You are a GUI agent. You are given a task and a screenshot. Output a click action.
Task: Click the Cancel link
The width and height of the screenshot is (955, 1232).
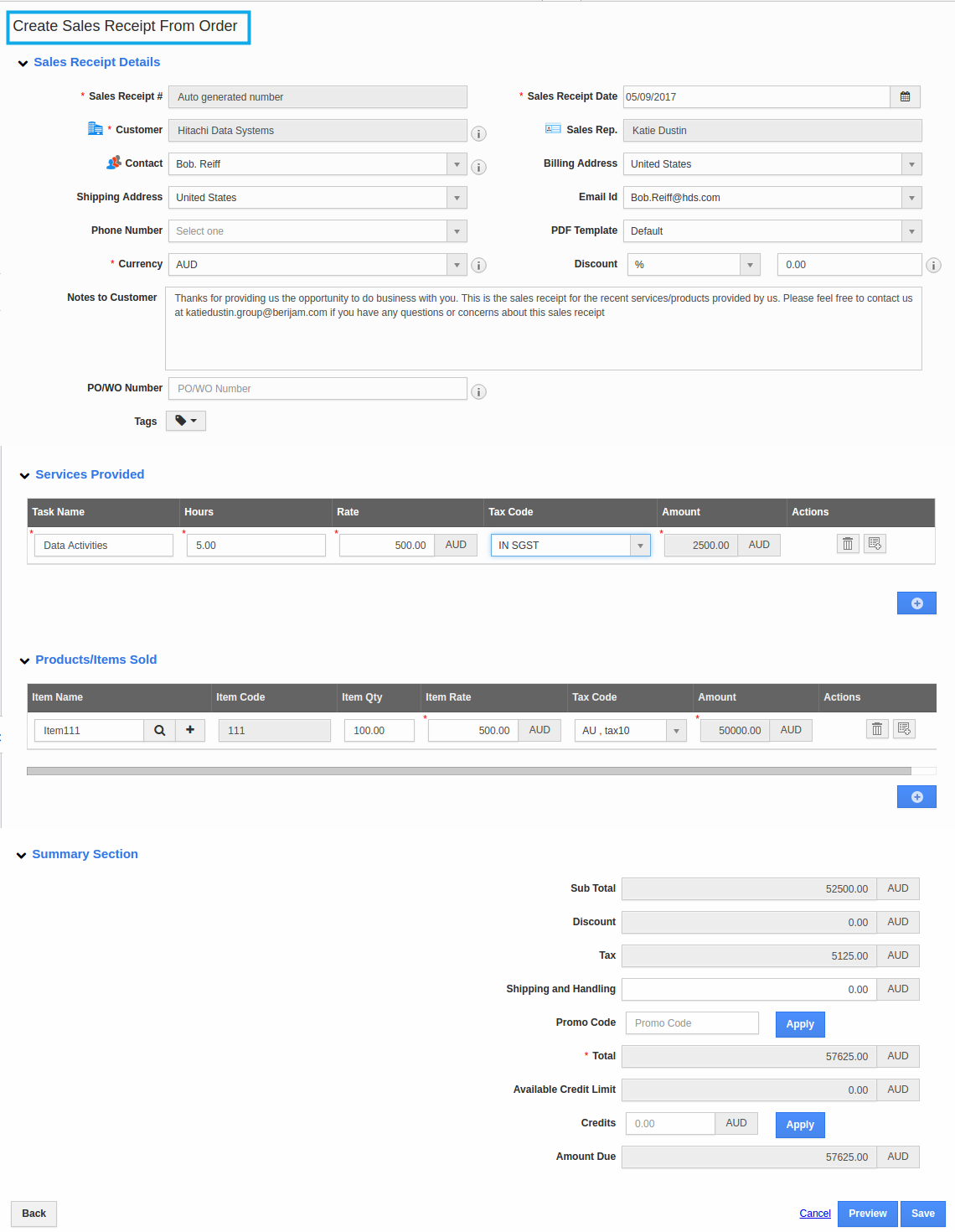point(813,1213)
